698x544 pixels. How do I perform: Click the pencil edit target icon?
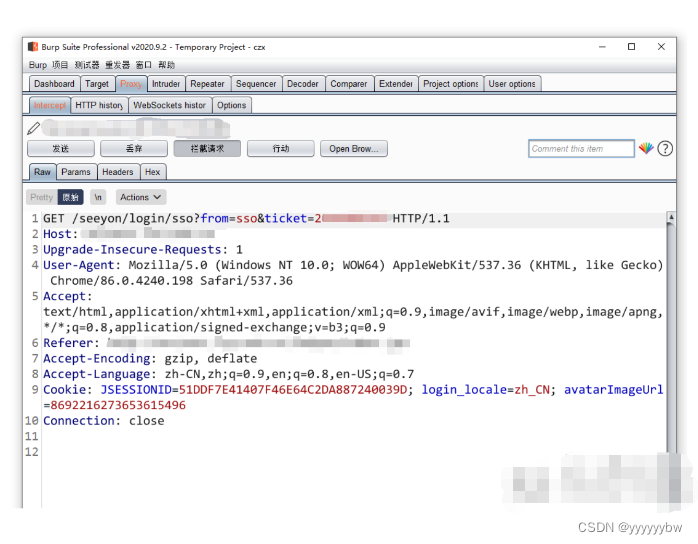33,128
